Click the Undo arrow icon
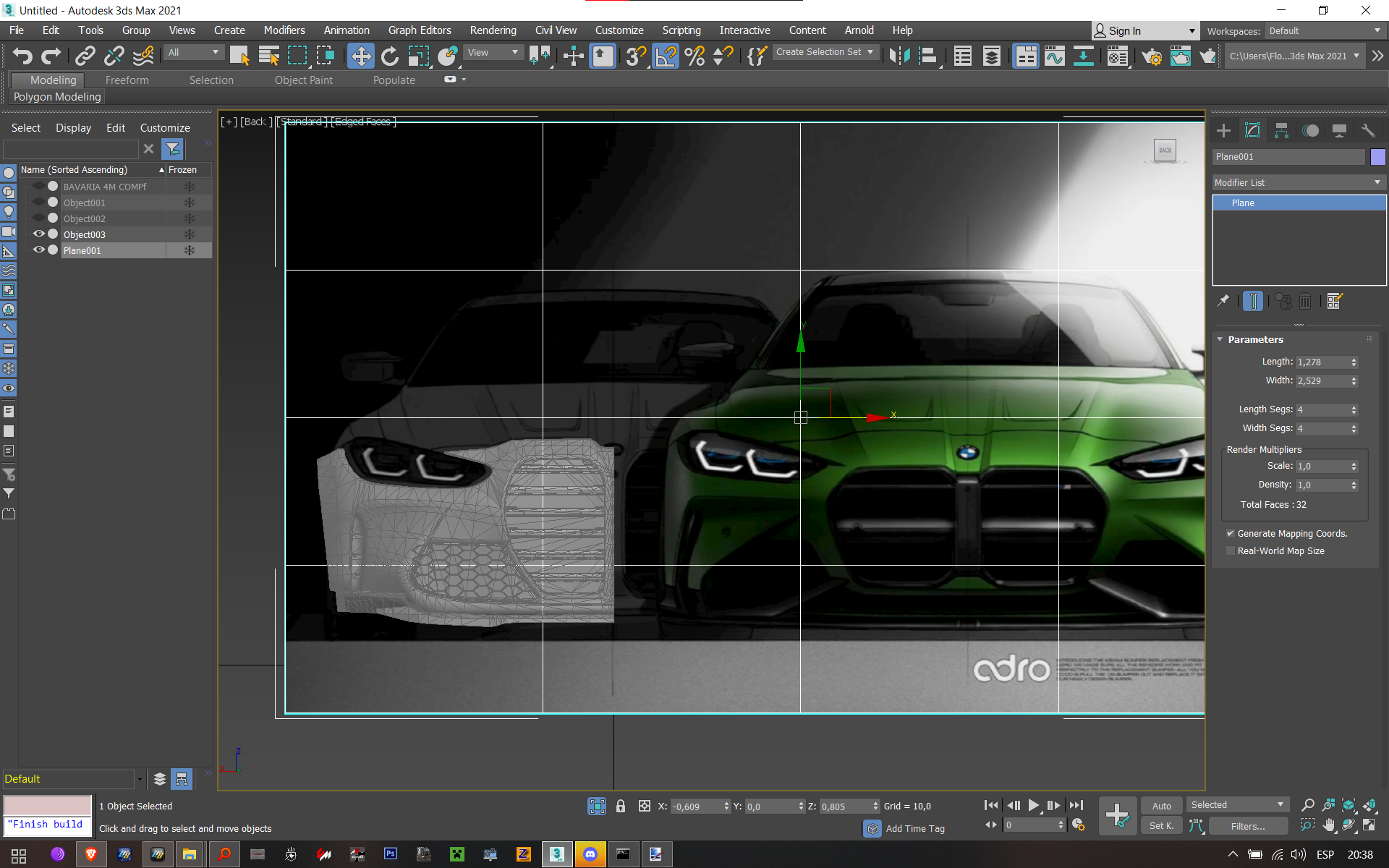The height and width of the screenshot is (868, 1389). pyautogui.click(x=22, y=56)
